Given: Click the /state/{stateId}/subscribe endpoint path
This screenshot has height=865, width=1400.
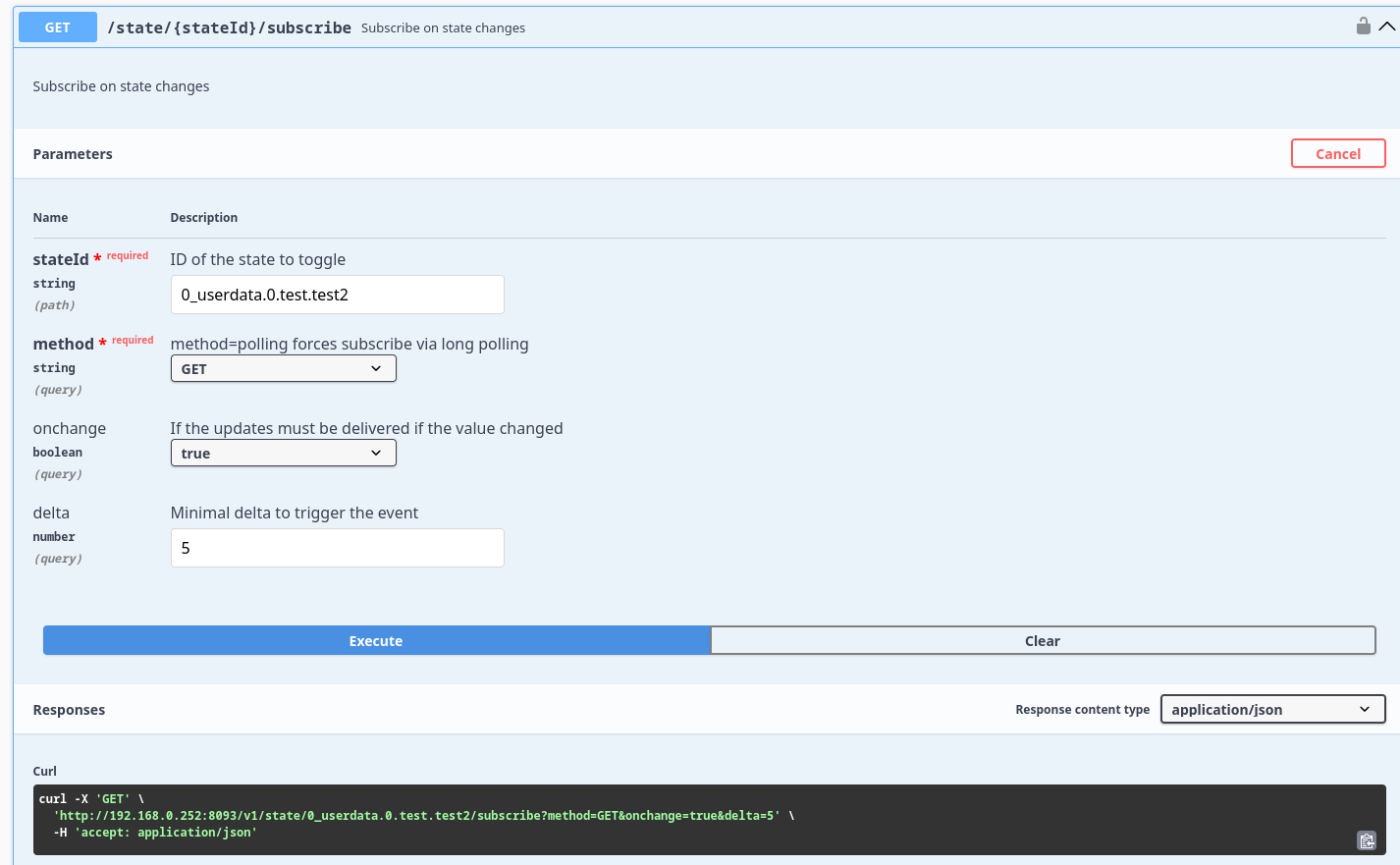Looking at the screenshot, I should [229, 27].
